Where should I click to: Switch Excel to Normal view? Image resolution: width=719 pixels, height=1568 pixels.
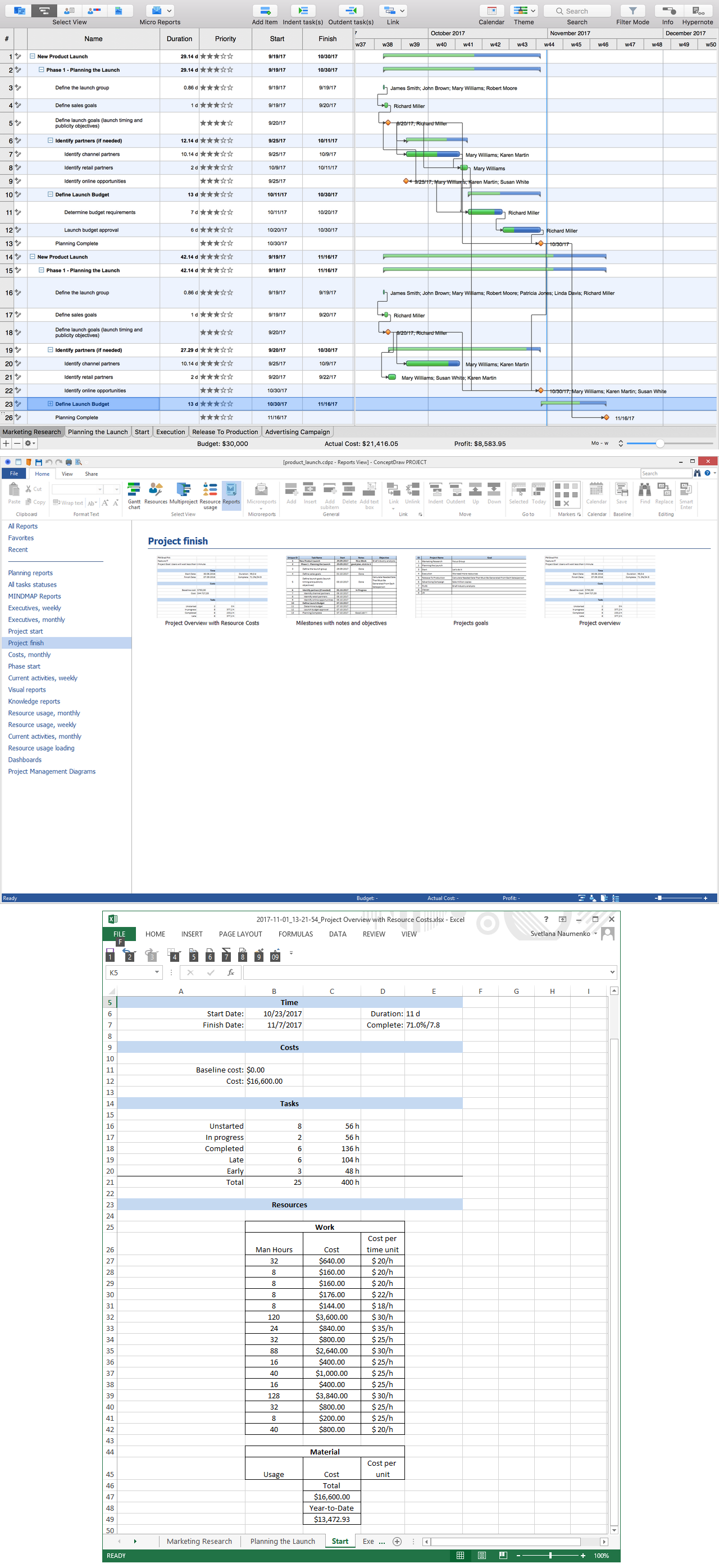[460, 1555]
